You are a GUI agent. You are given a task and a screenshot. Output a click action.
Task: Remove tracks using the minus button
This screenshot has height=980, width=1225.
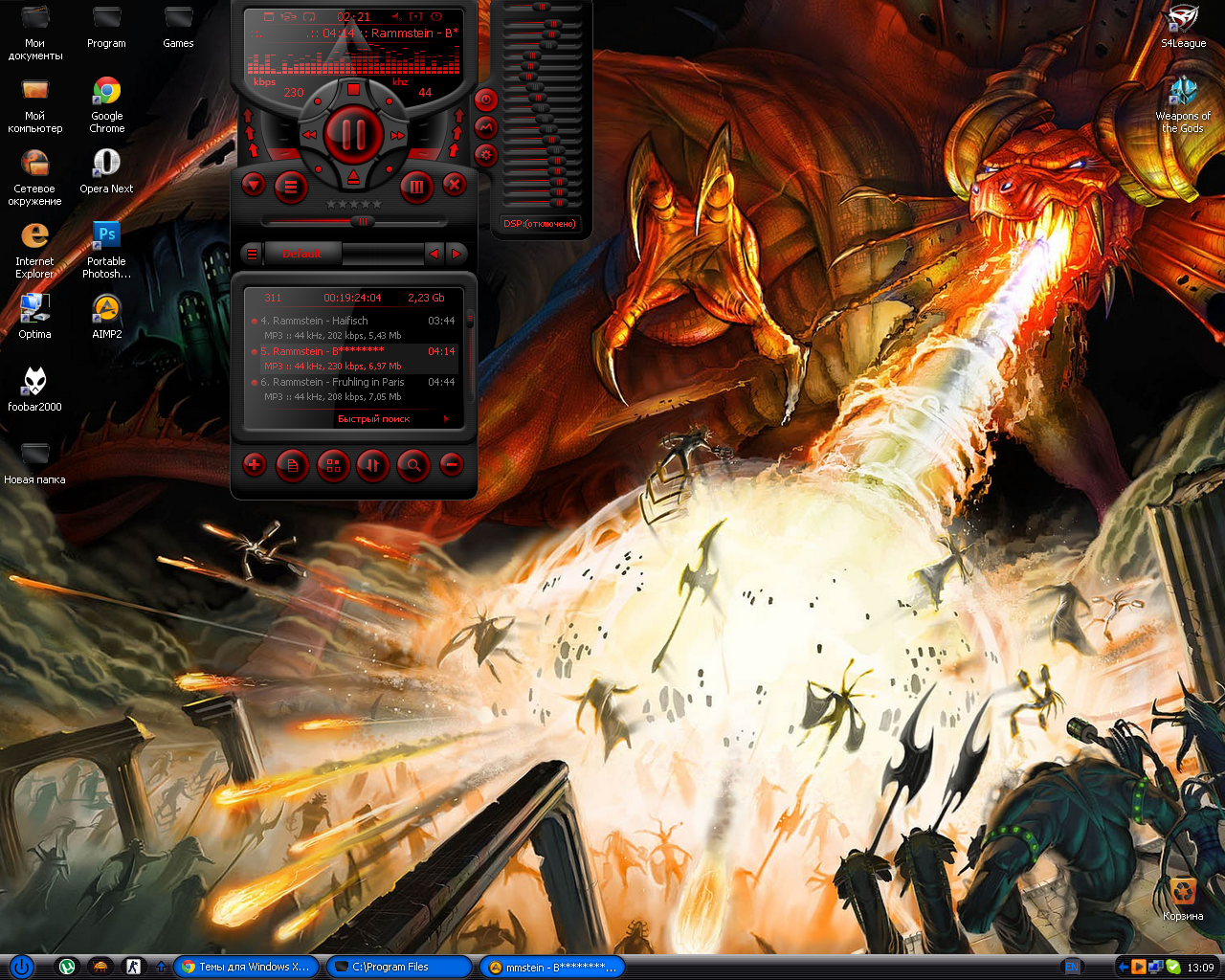[x=452, y=465]
